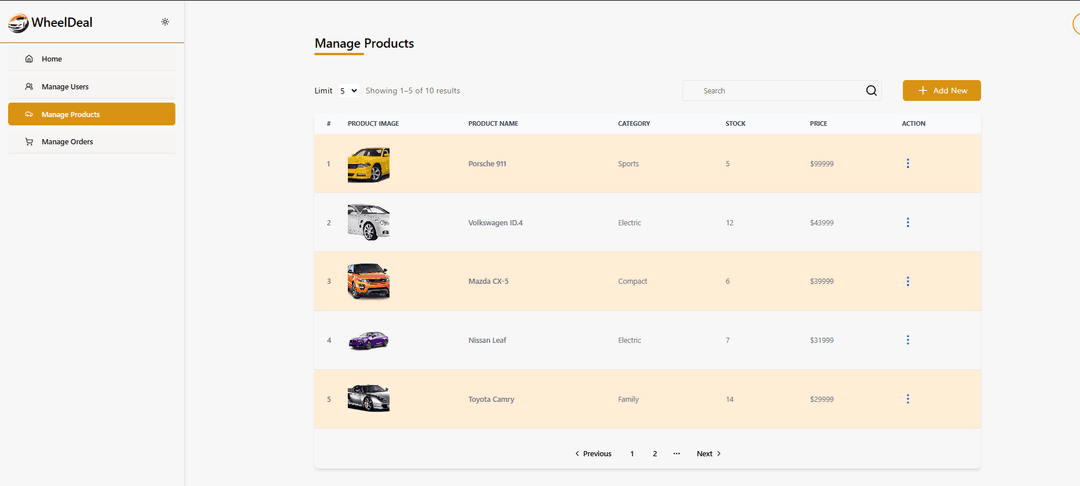Viewport: 1080px width, 486px height.
Task: Expand the pagination ellipsis
Action: click(677, 454)
